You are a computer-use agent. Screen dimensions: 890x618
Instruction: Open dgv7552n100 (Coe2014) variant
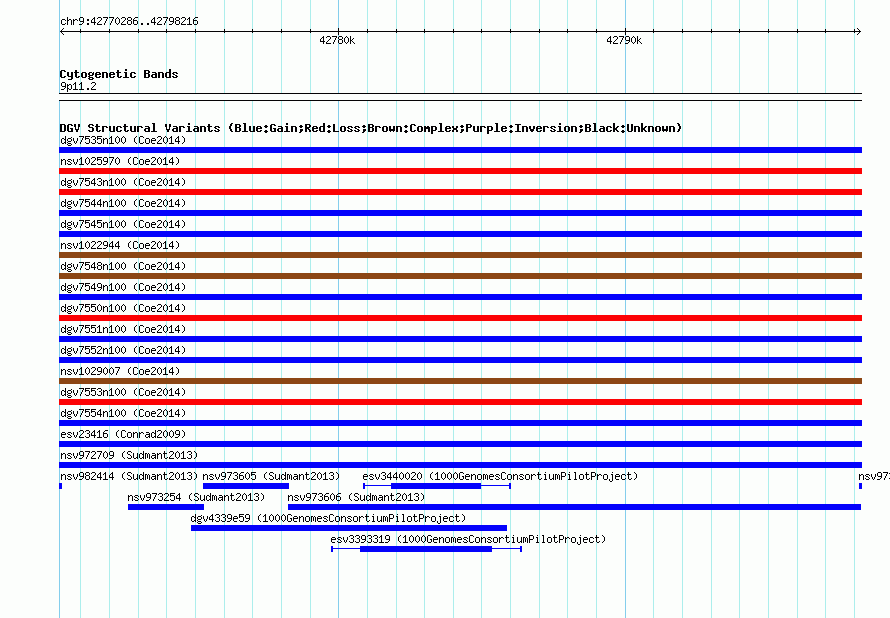[x=123, y=350]
